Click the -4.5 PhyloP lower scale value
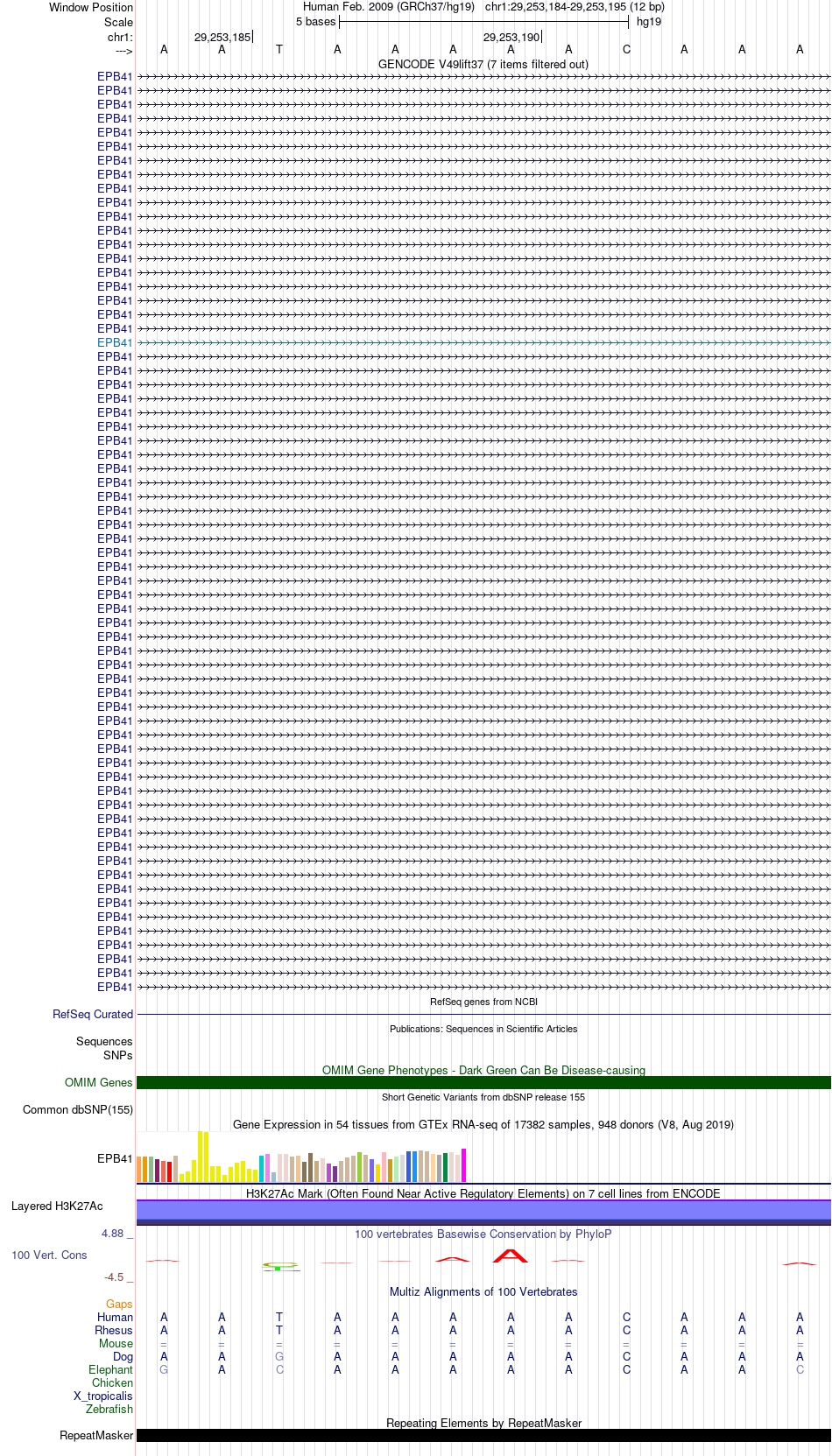 pyautogui.click(x=115, y=1277)
